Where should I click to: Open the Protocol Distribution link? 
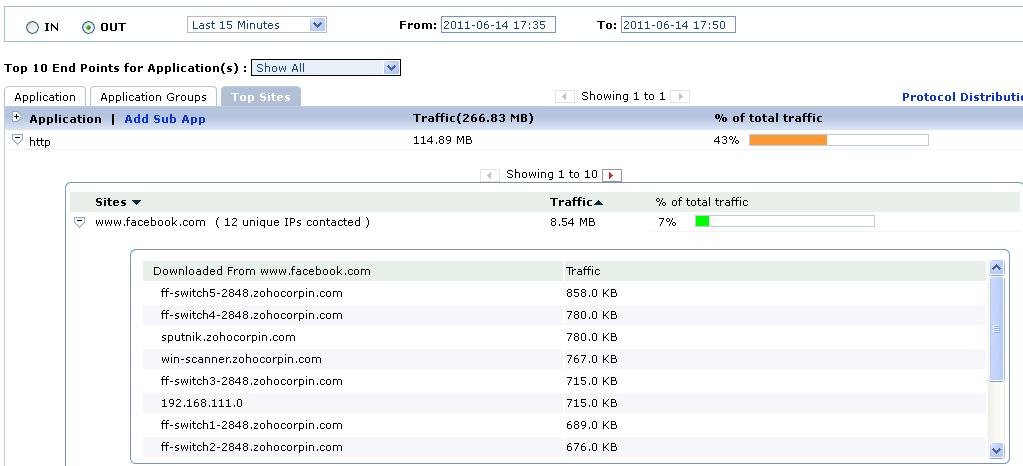[962, 97]
